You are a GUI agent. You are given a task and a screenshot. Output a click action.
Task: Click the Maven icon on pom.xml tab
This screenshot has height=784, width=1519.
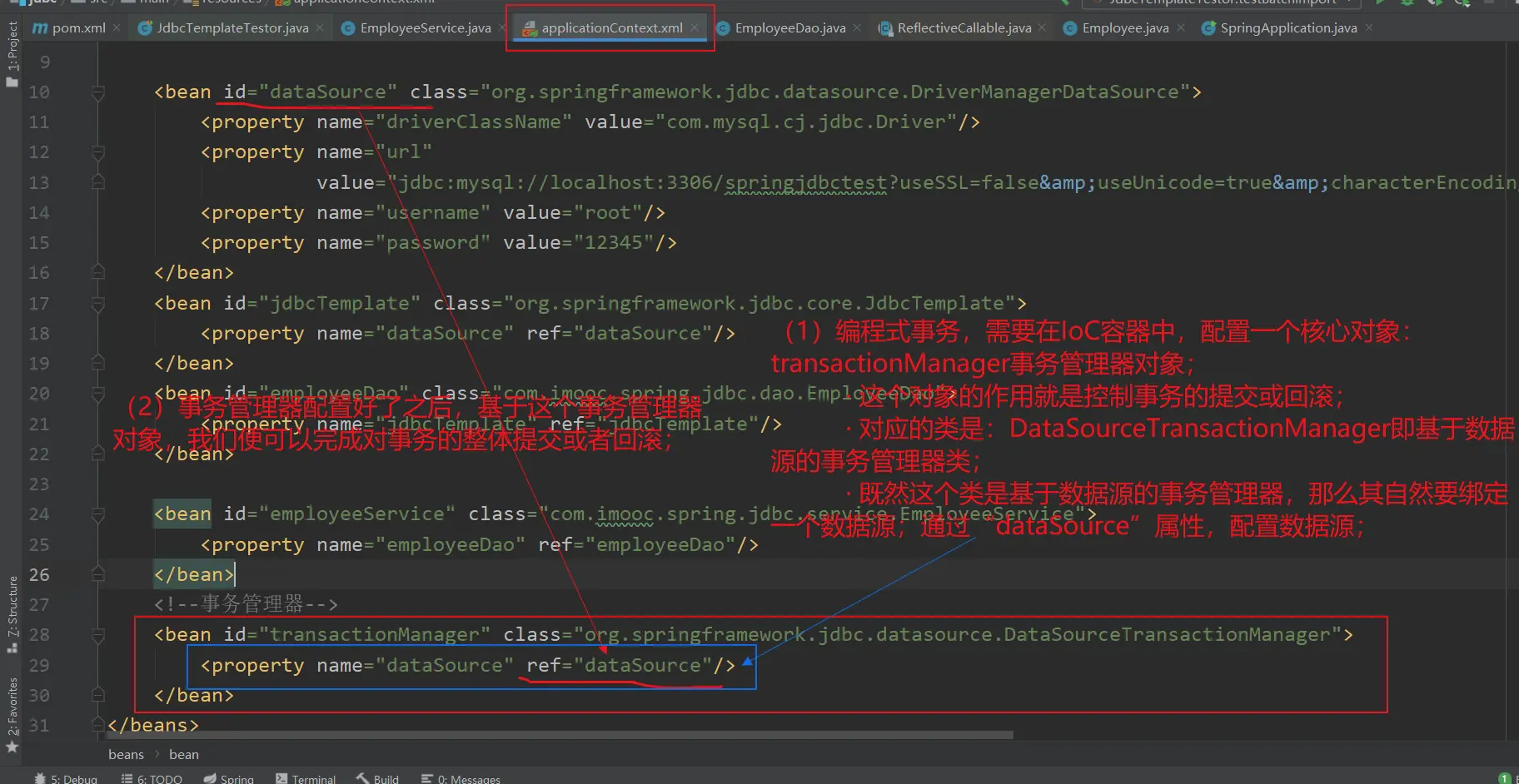tap(40, 28)
